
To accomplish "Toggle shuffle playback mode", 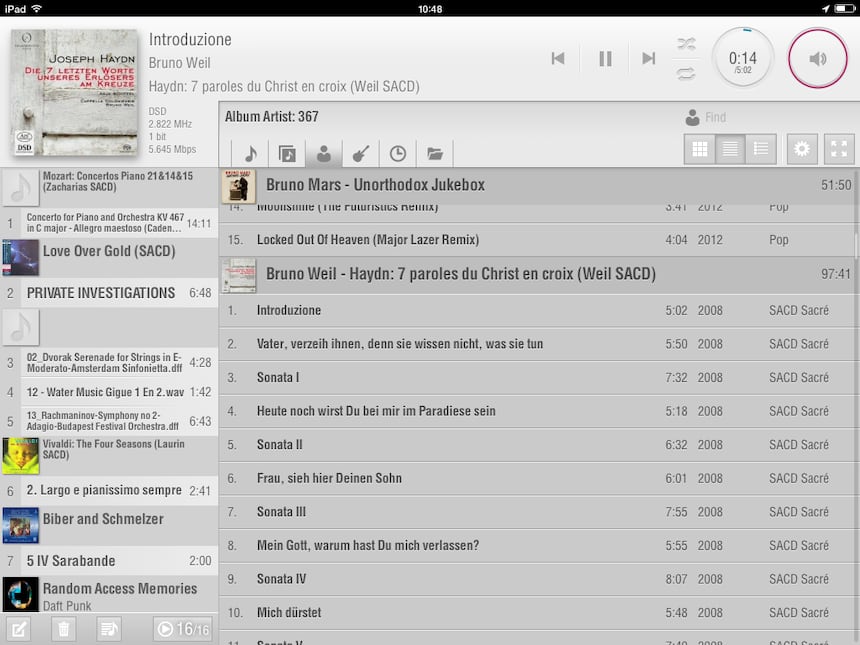I will pos(686,43).
